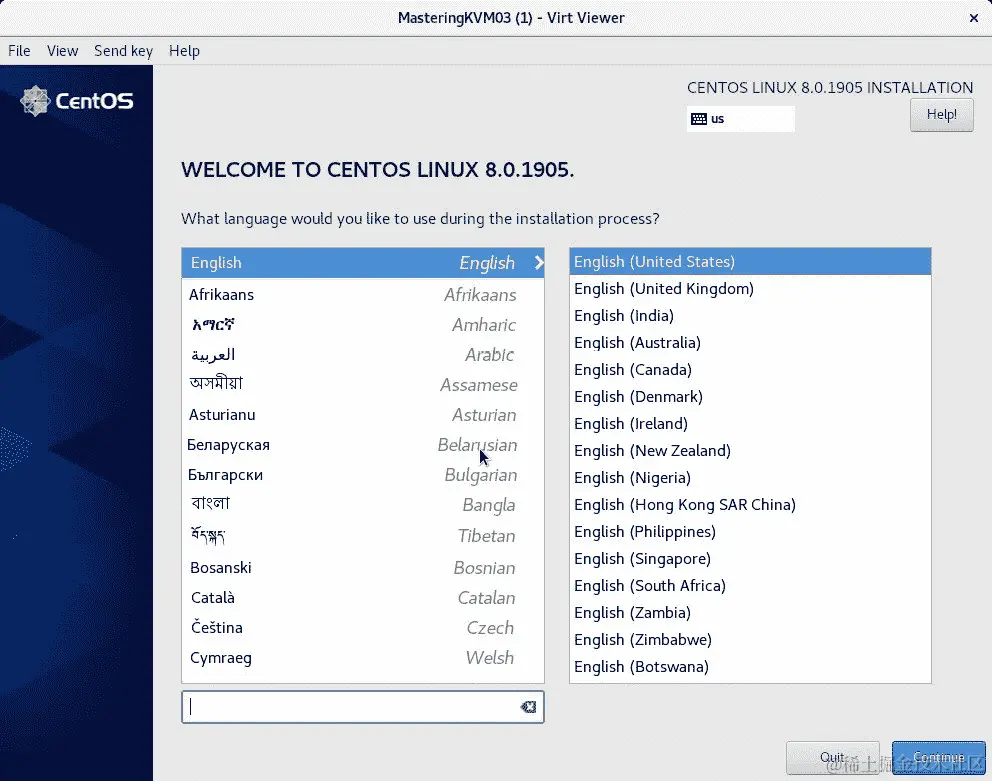
Task: Select Asturianu in the language list
Action: 363,415
